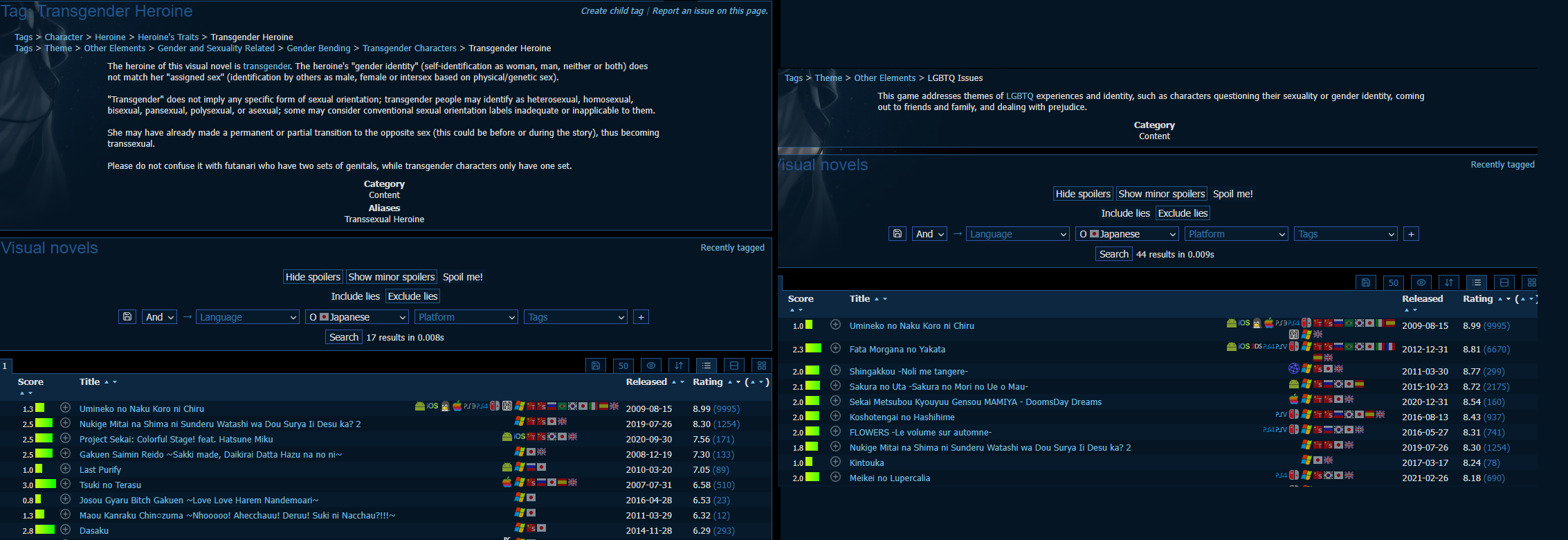This screenshot has height=540, width=1568.
Task: Click the plus icon beside Meikei no Lupercalia
Action: [x=836, y=477]
